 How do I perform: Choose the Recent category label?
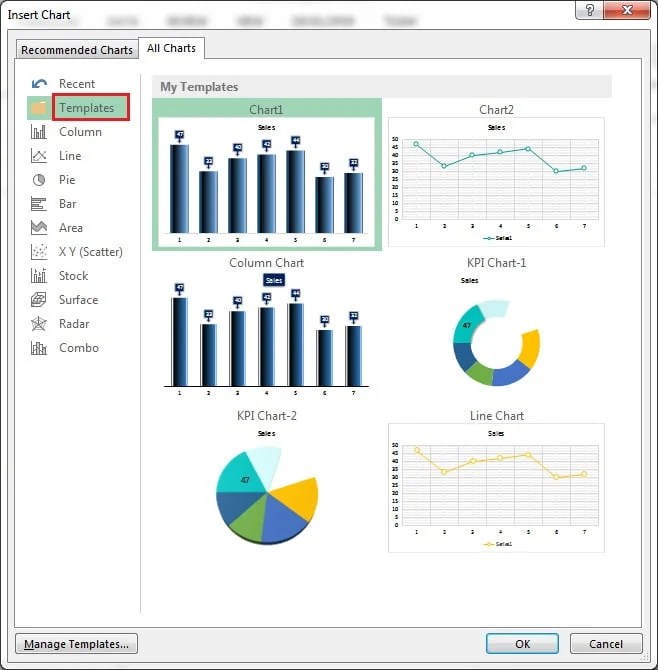(77, 84)
